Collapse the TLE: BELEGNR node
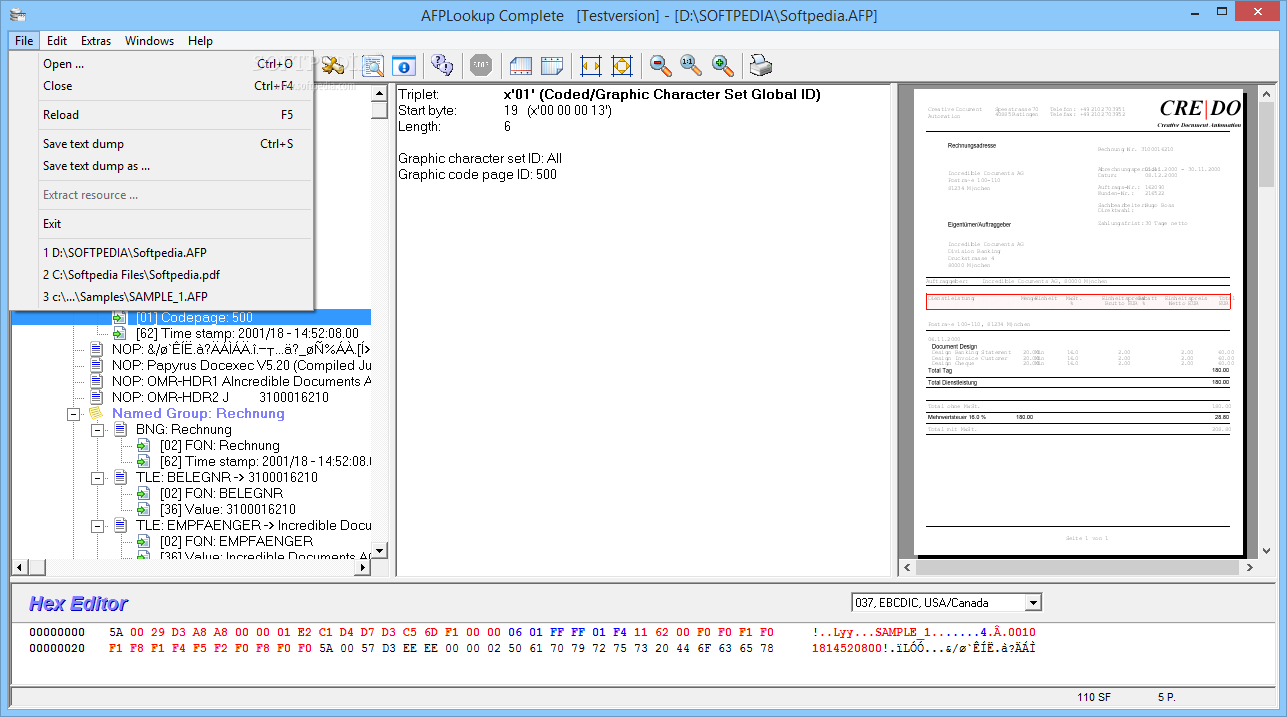The image size is (1287, 717). tap(97, 477)
